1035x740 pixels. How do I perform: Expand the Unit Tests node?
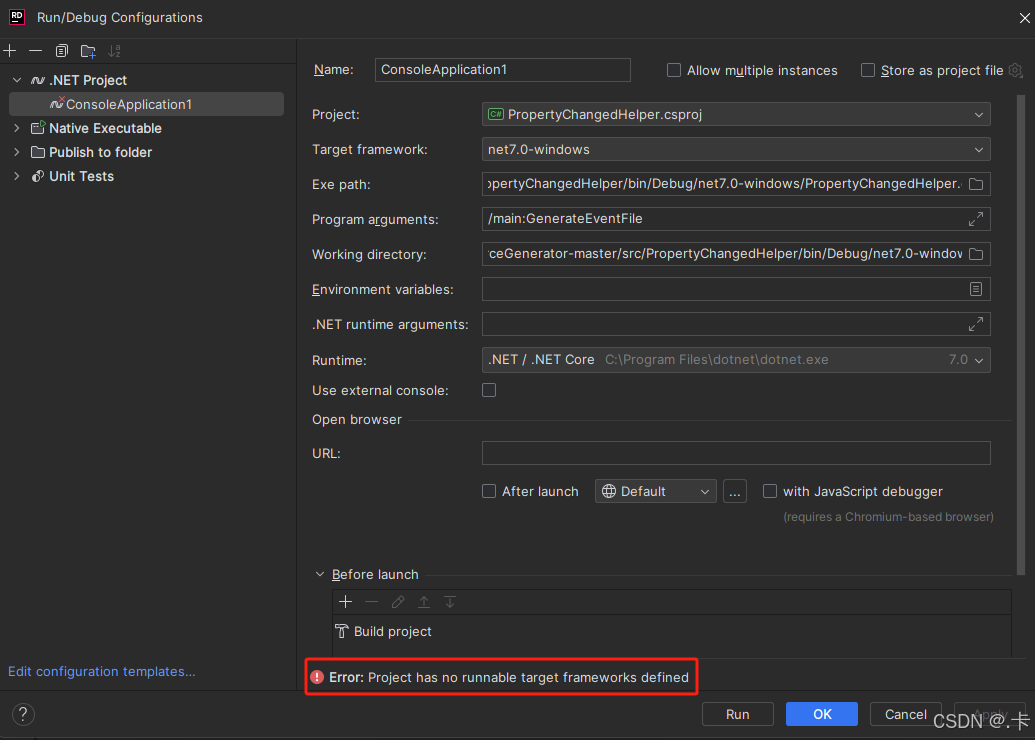17,176
